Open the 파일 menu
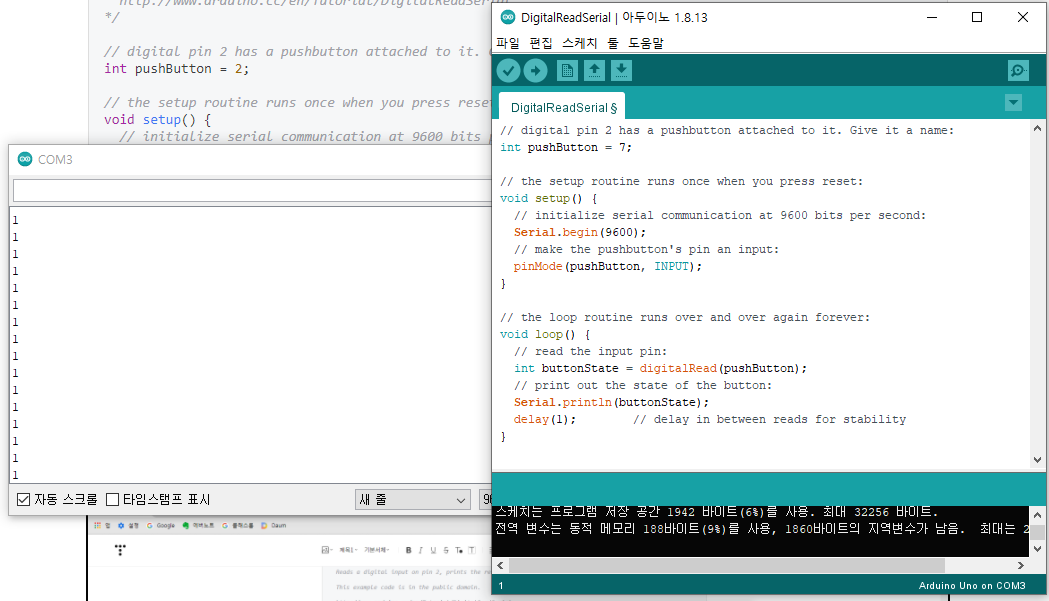 pyautogui.click(x=508, y=43)
